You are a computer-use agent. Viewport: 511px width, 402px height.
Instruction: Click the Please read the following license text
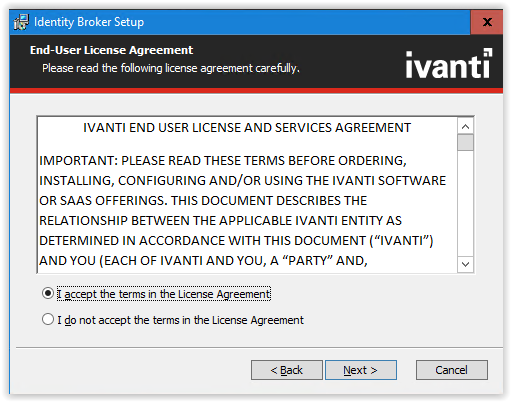(x=171, y=68)
